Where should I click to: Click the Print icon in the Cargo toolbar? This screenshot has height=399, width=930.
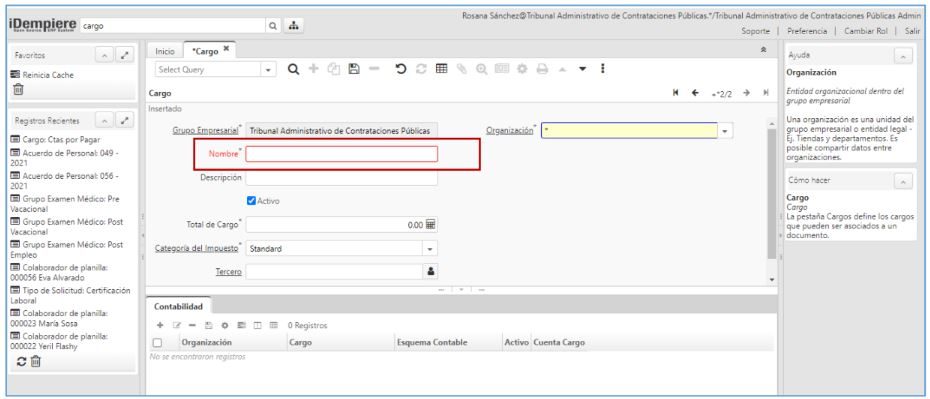pos(542,69)
